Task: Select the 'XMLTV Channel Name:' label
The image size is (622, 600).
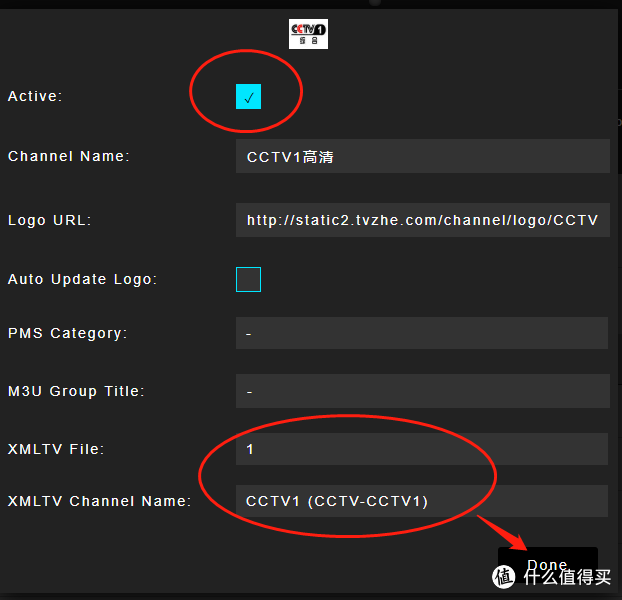Action: pyautogui.click(x=100, y=501)
